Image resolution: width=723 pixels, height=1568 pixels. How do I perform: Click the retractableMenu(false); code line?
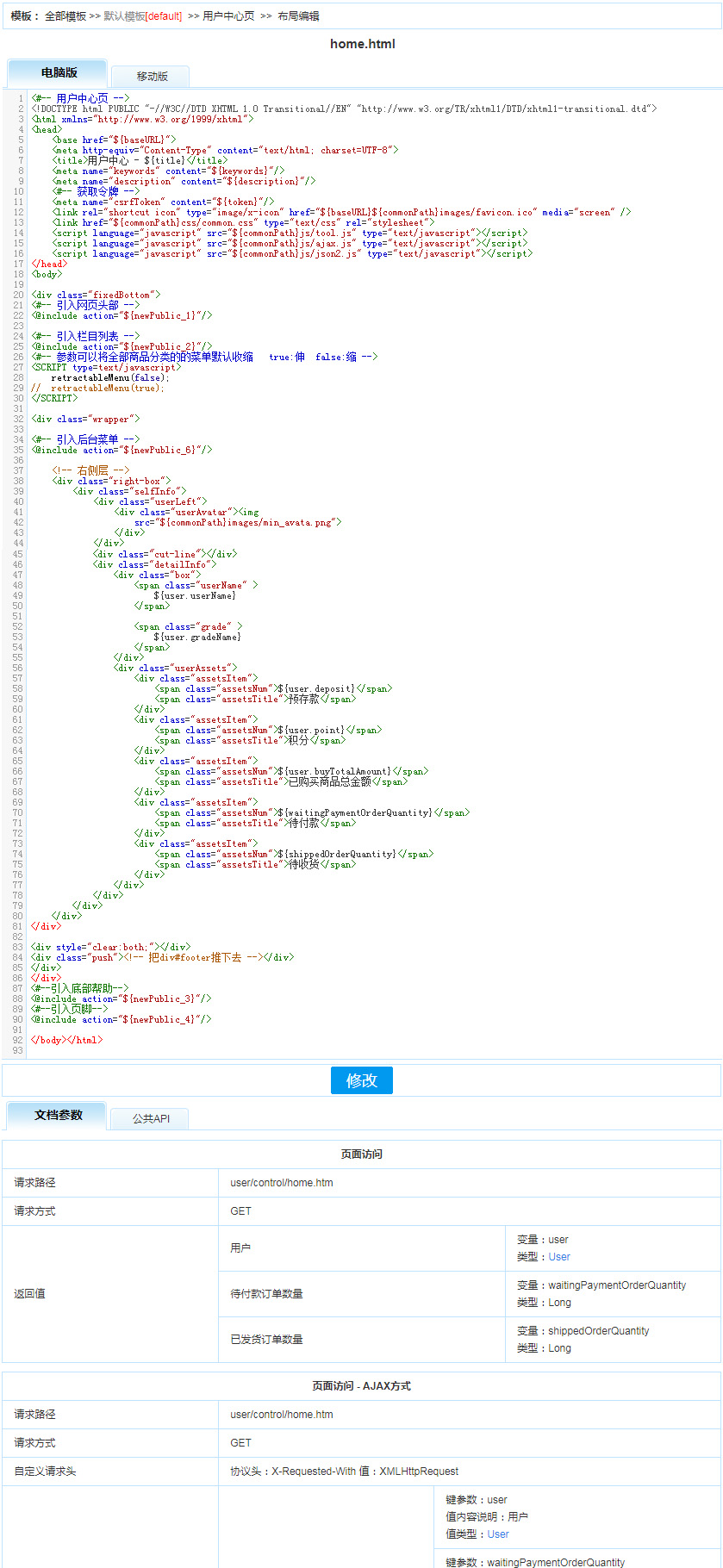110,377
